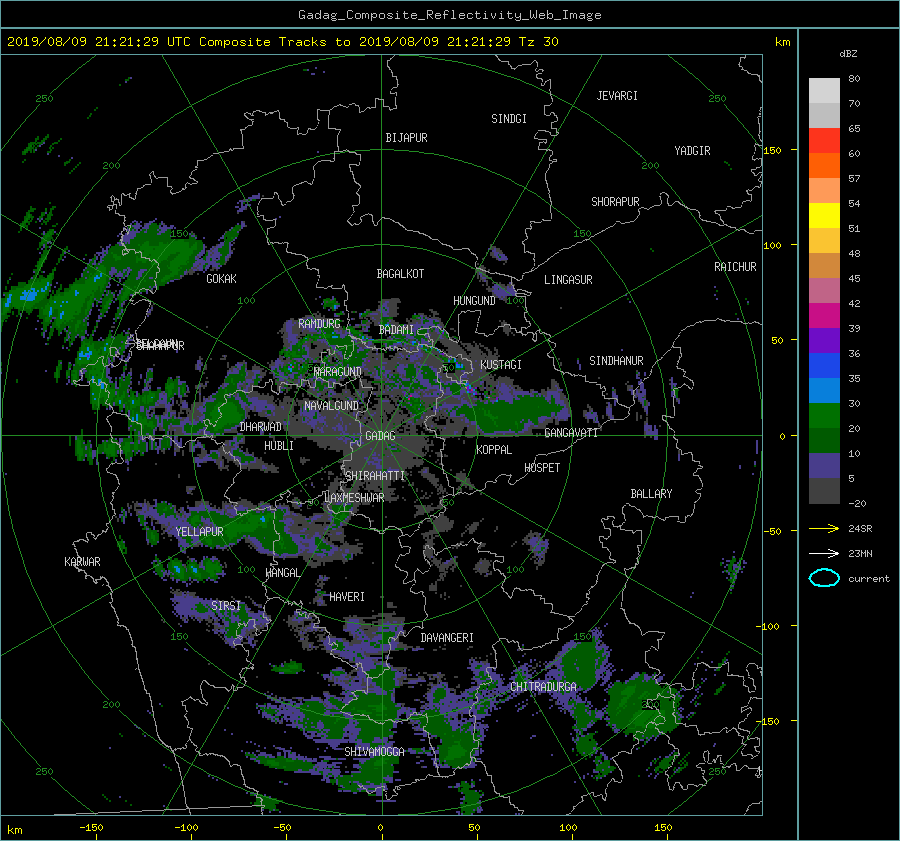Screen dimensions: 900x841
Task: Click the NAVALGUND city label
Action: 331,406
